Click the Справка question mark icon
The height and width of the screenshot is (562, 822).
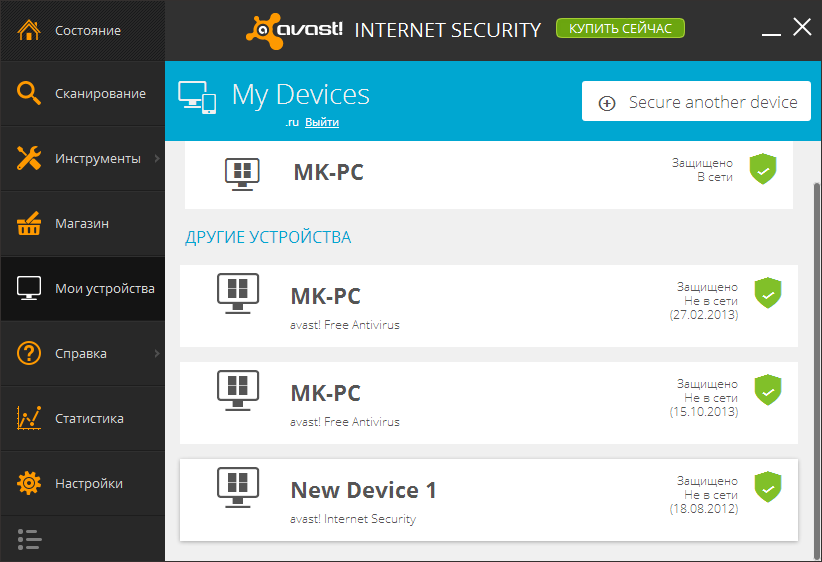point(29,353)
